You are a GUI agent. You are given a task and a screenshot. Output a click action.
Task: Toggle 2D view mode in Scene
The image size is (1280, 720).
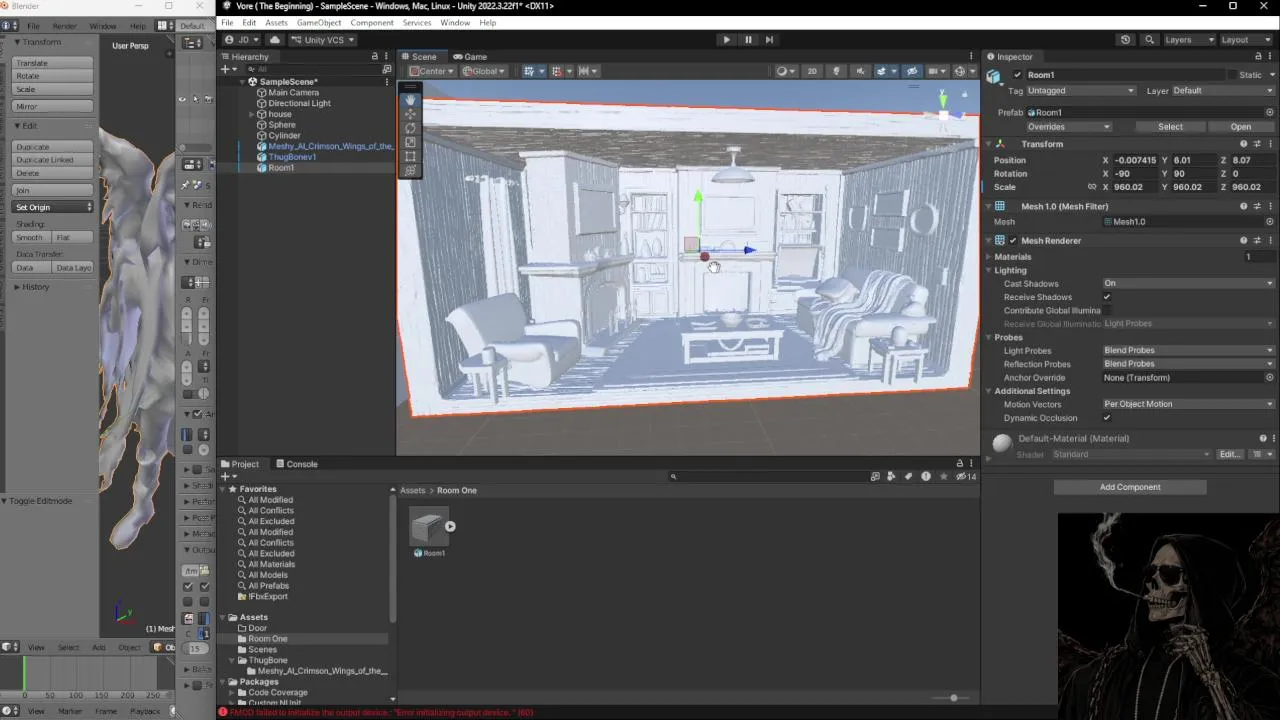point(812,71)
